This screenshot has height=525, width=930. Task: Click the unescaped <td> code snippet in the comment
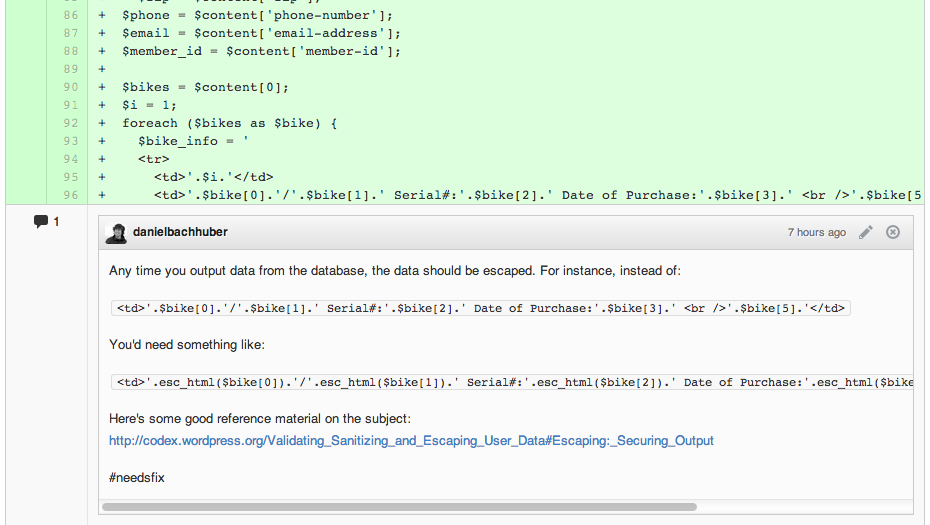coord(480,308)
